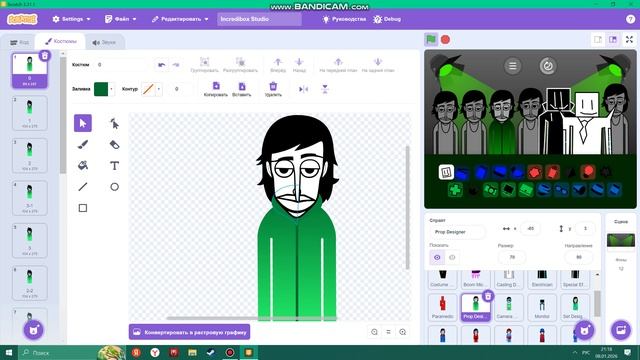Screen dimensions: 640x360
Task: Click the add costume button
Action: (33, 330)
